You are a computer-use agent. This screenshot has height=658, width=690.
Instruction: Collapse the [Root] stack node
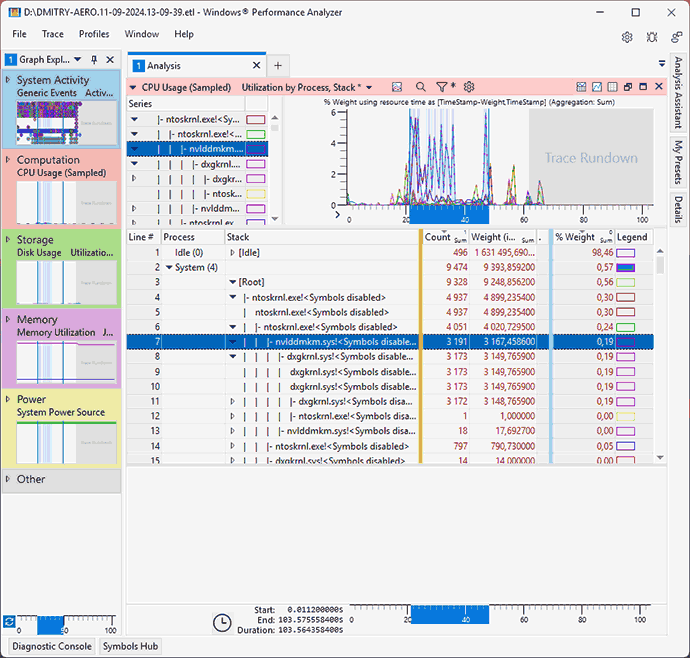[x=233, y=282]
